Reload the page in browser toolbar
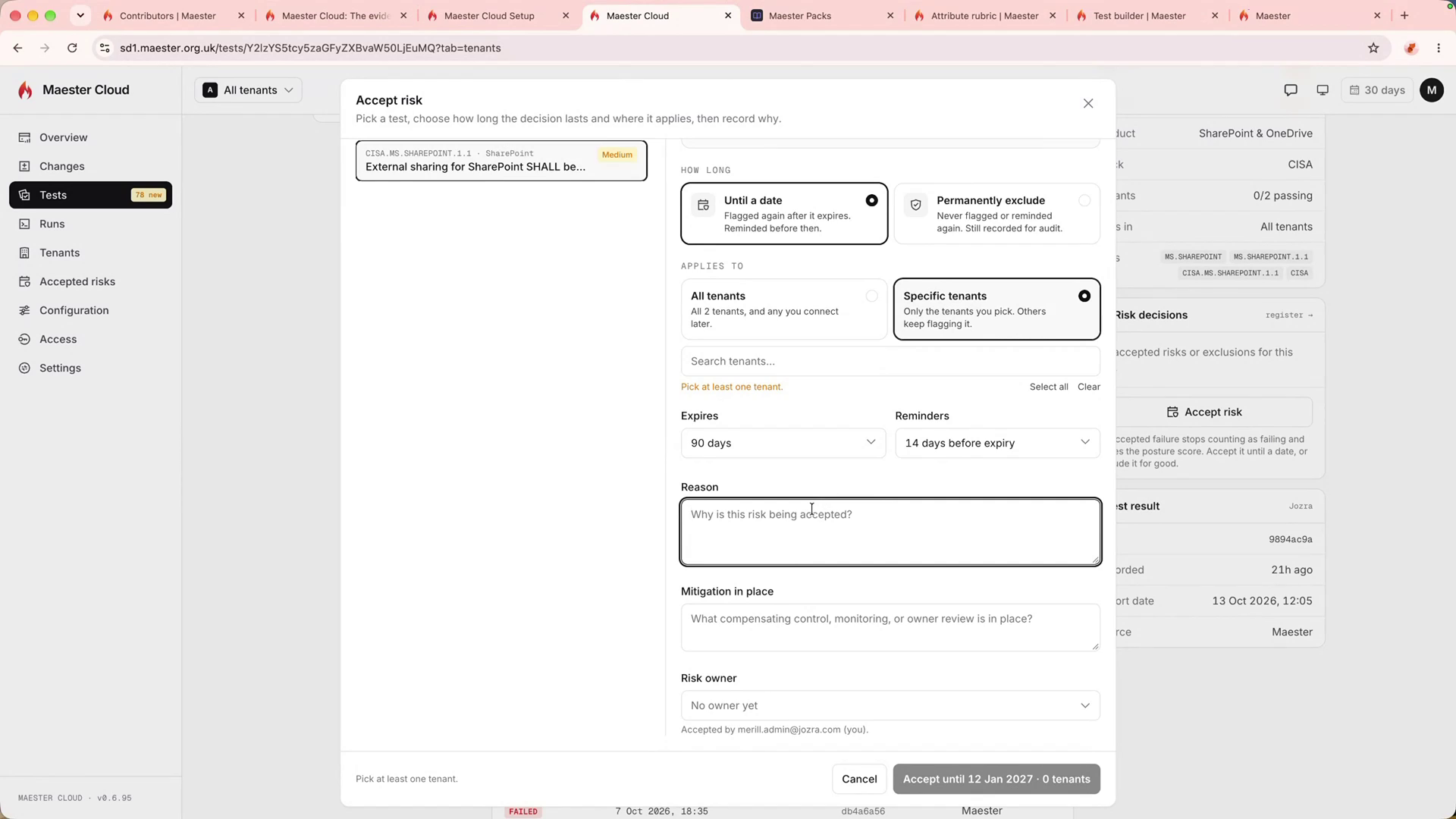 tap(72, 48)
